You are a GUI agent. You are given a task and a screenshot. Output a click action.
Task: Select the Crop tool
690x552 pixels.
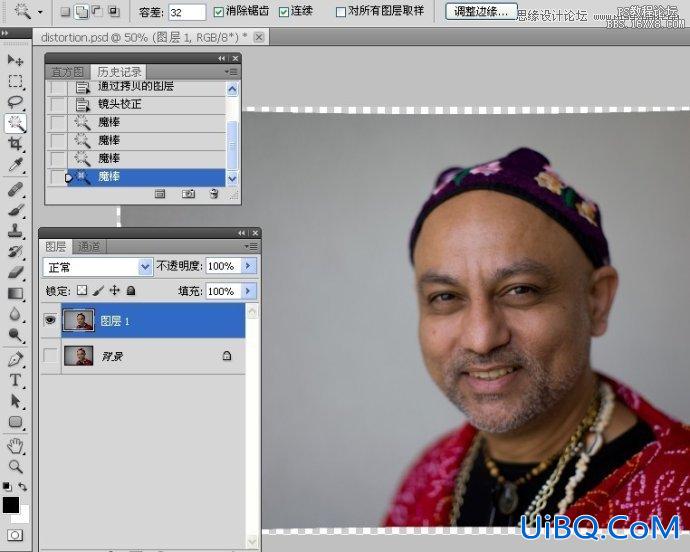point(15,144)
